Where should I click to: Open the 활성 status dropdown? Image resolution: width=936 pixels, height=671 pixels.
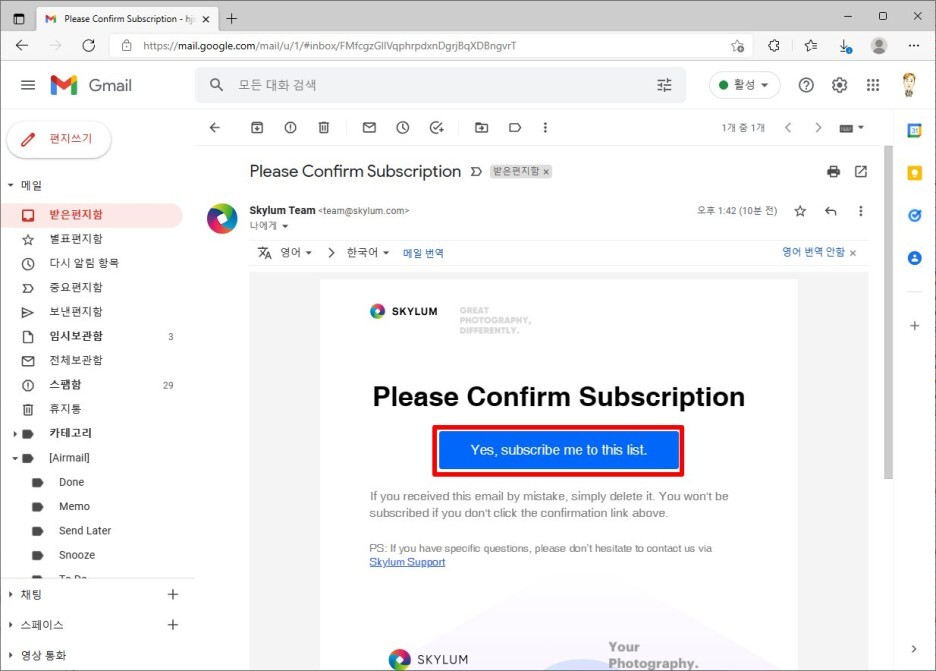pos(744,85)
